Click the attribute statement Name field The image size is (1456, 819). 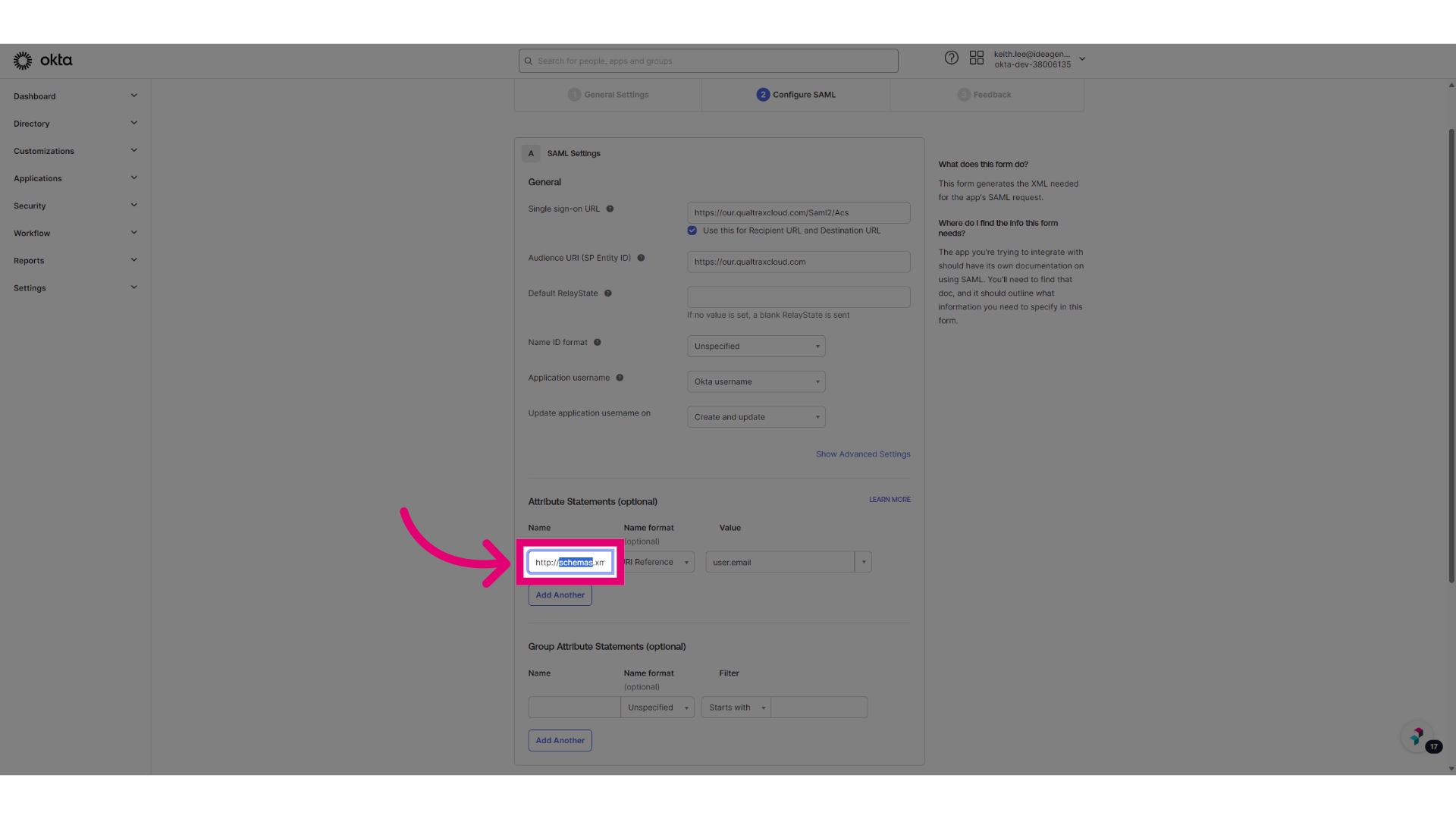click(x=570, y=562)
